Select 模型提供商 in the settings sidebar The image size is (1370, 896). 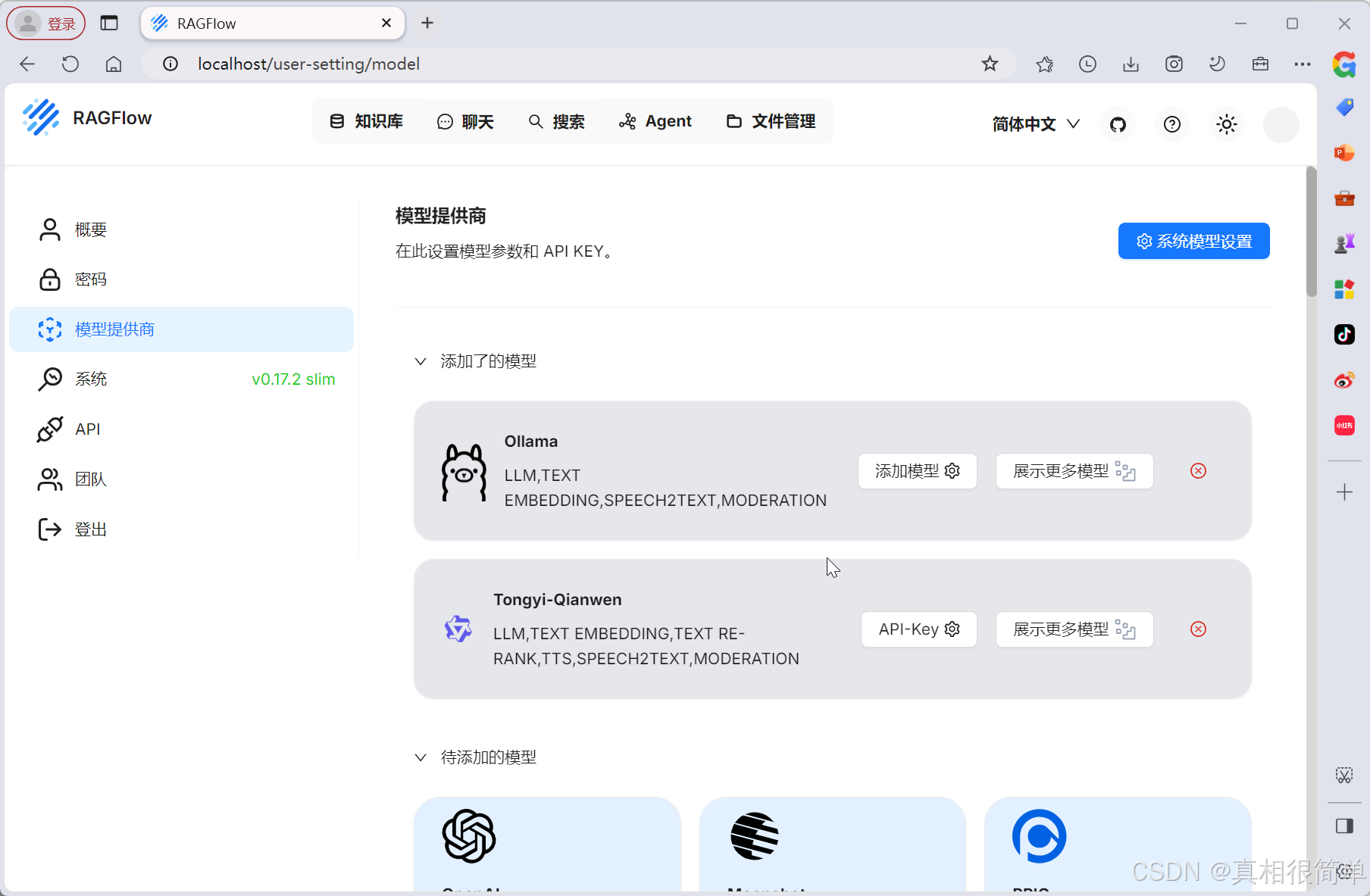pyautogui.click(x=182, y=329)
